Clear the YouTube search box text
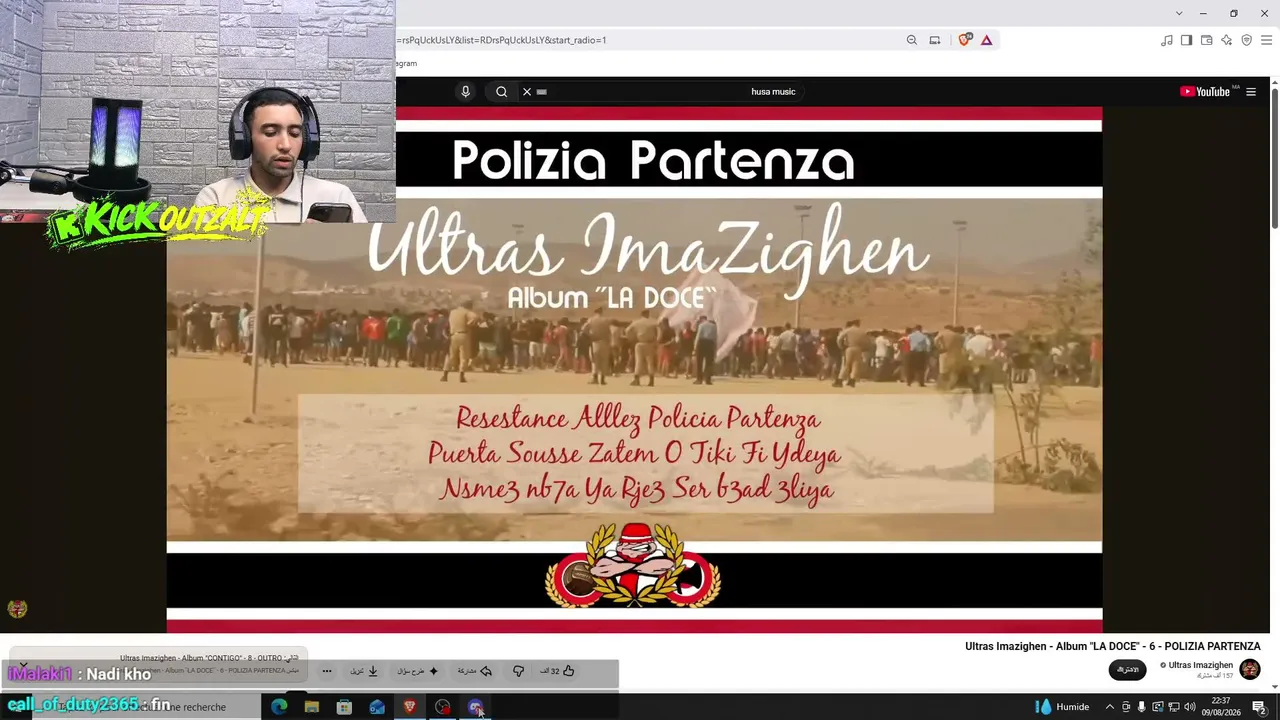1280x720 pixels. (x=527, y=92)
